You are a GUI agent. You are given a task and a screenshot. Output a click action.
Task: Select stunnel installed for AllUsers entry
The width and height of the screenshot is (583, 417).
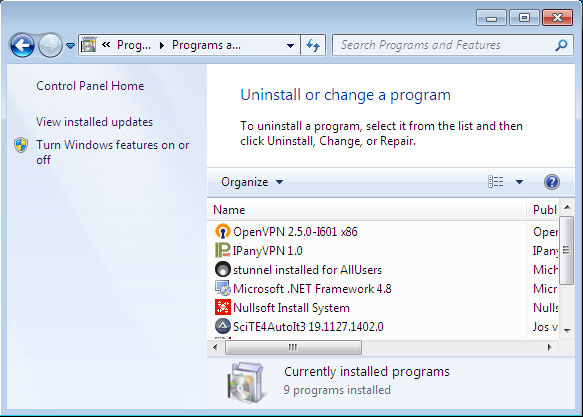click(307, 269)
